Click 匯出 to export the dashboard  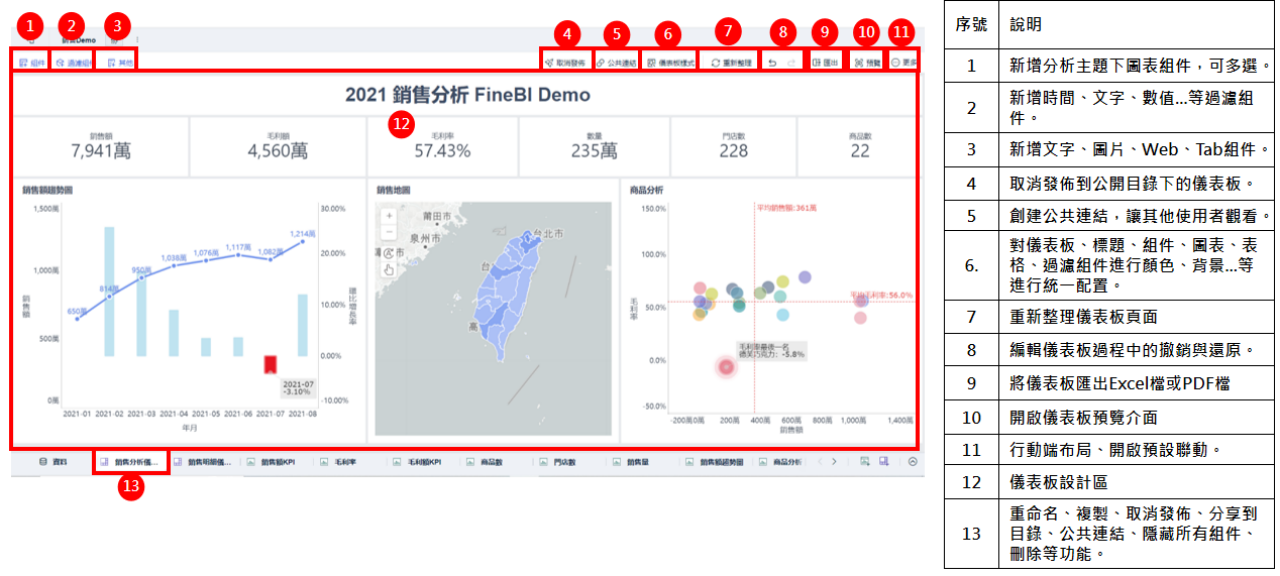click(x=823, y=62)
